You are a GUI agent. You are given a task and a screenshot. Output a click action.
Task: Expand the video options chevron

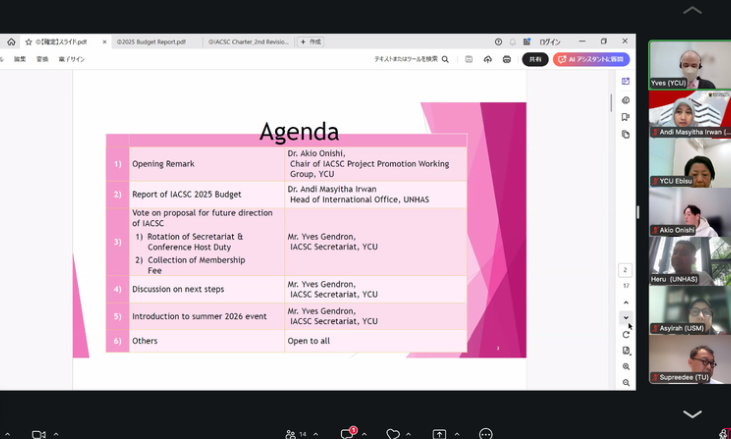56,434
